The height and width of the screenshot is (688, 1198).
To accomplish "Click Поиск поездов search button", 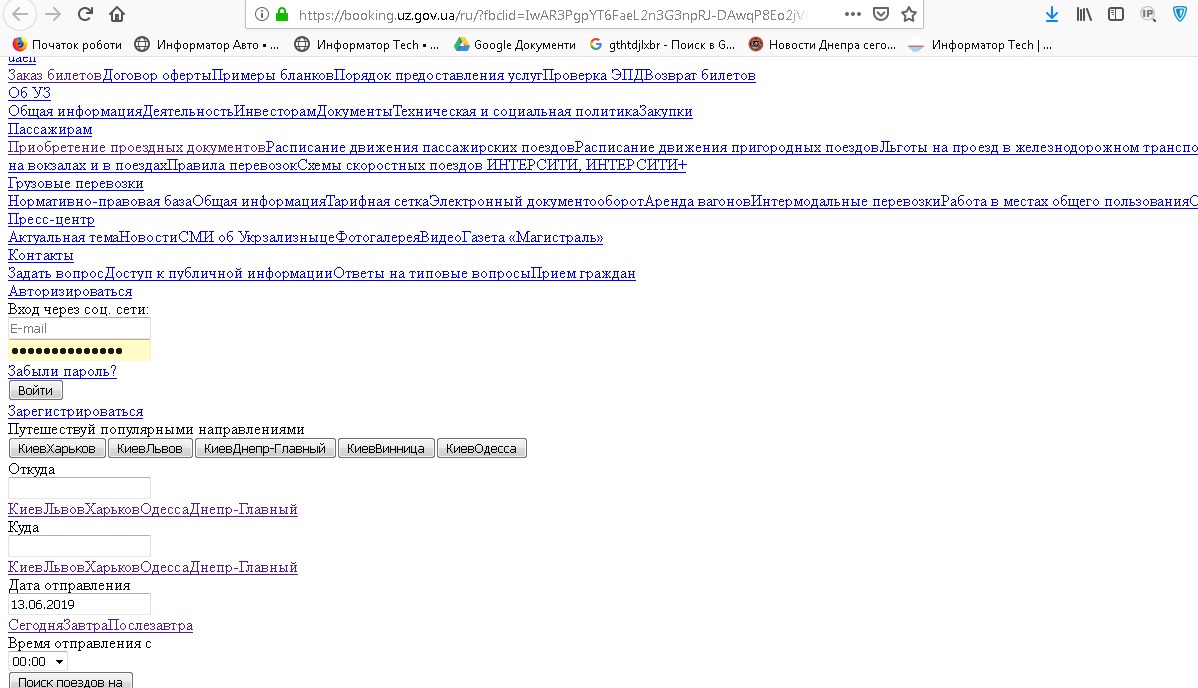I will pyautogui.click(x=71, y=680).
